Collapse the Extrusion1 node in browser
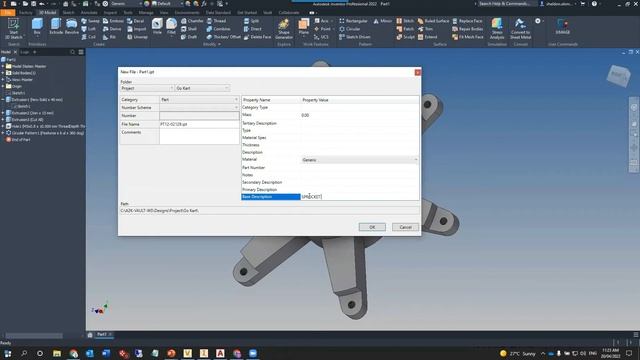The image size is (640, 360). tap(3, 100)
